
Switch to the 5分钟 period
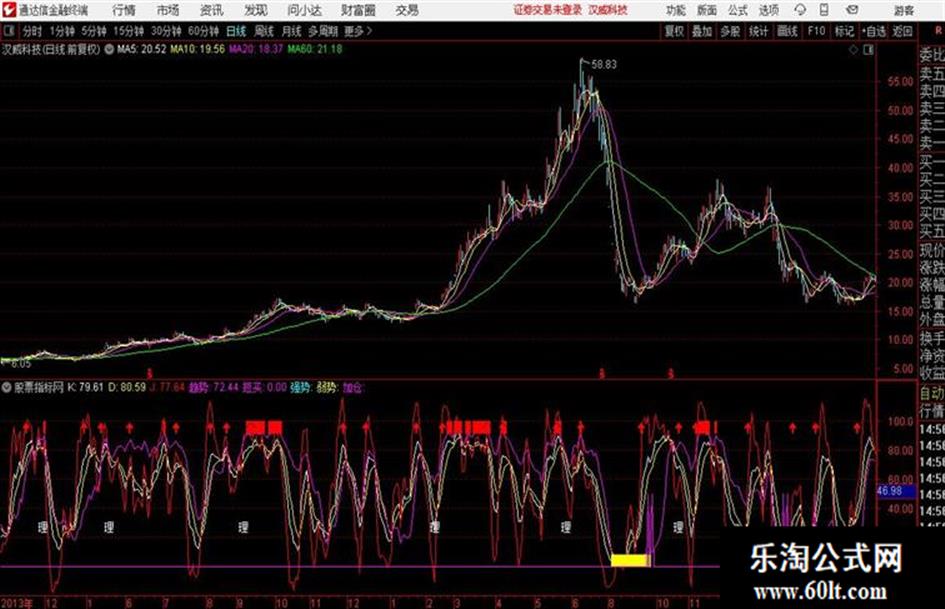pos(93,31)
